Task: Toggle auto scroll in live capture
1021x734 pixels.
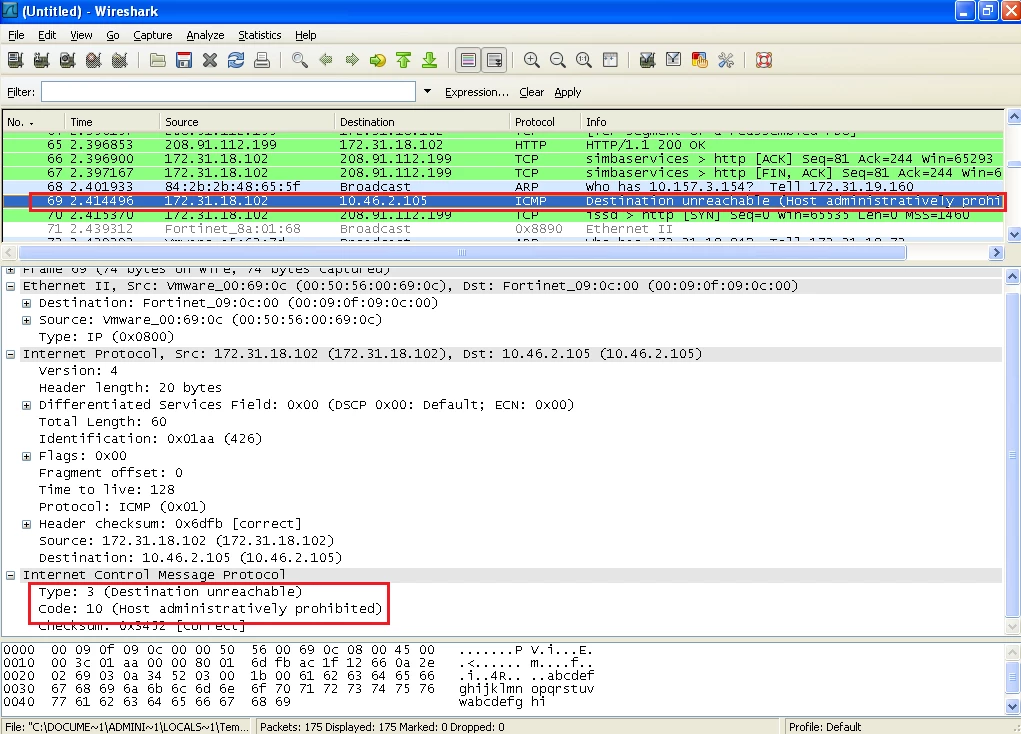Action: tap(494, 61)
